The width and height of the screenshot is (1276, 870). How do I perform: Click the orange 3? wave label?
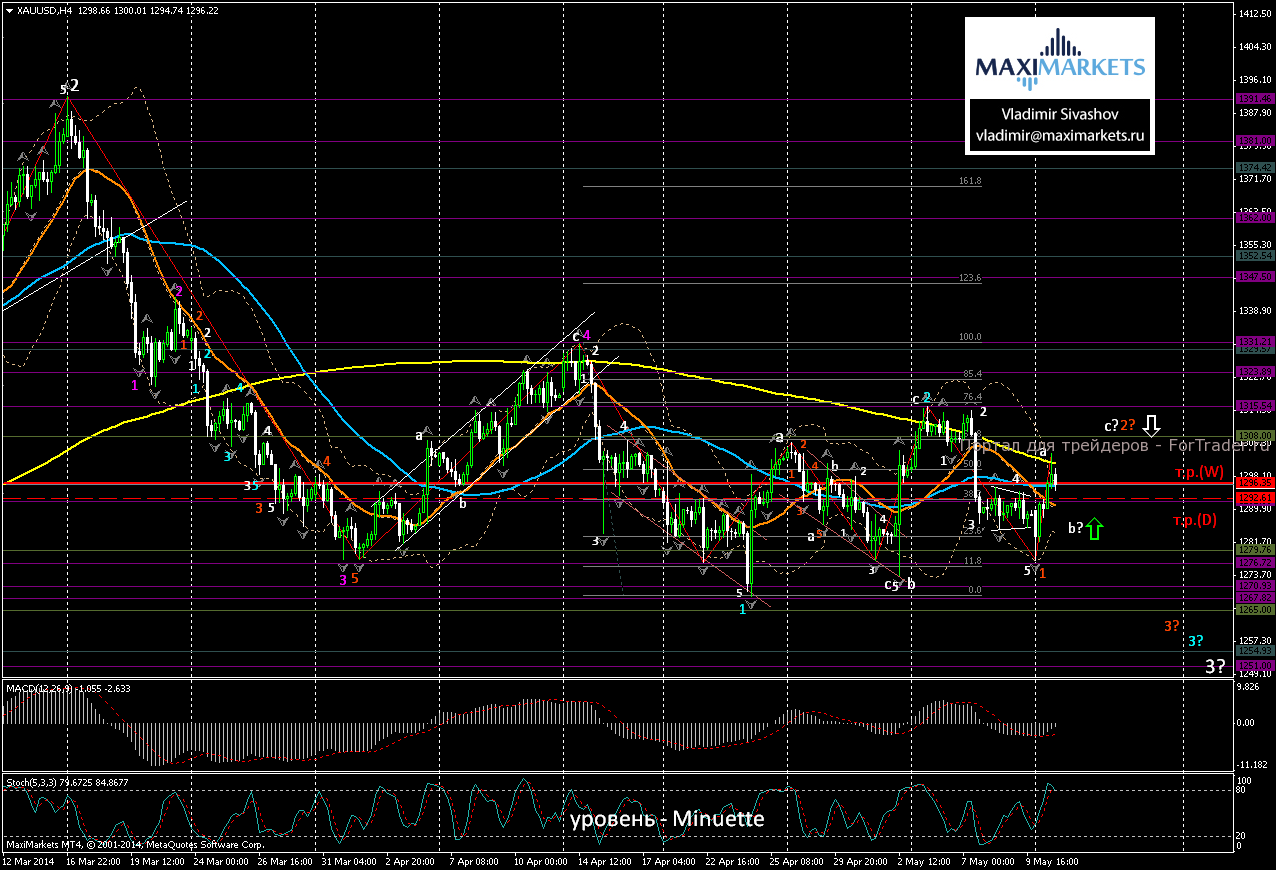click(x=1172, y=625)
